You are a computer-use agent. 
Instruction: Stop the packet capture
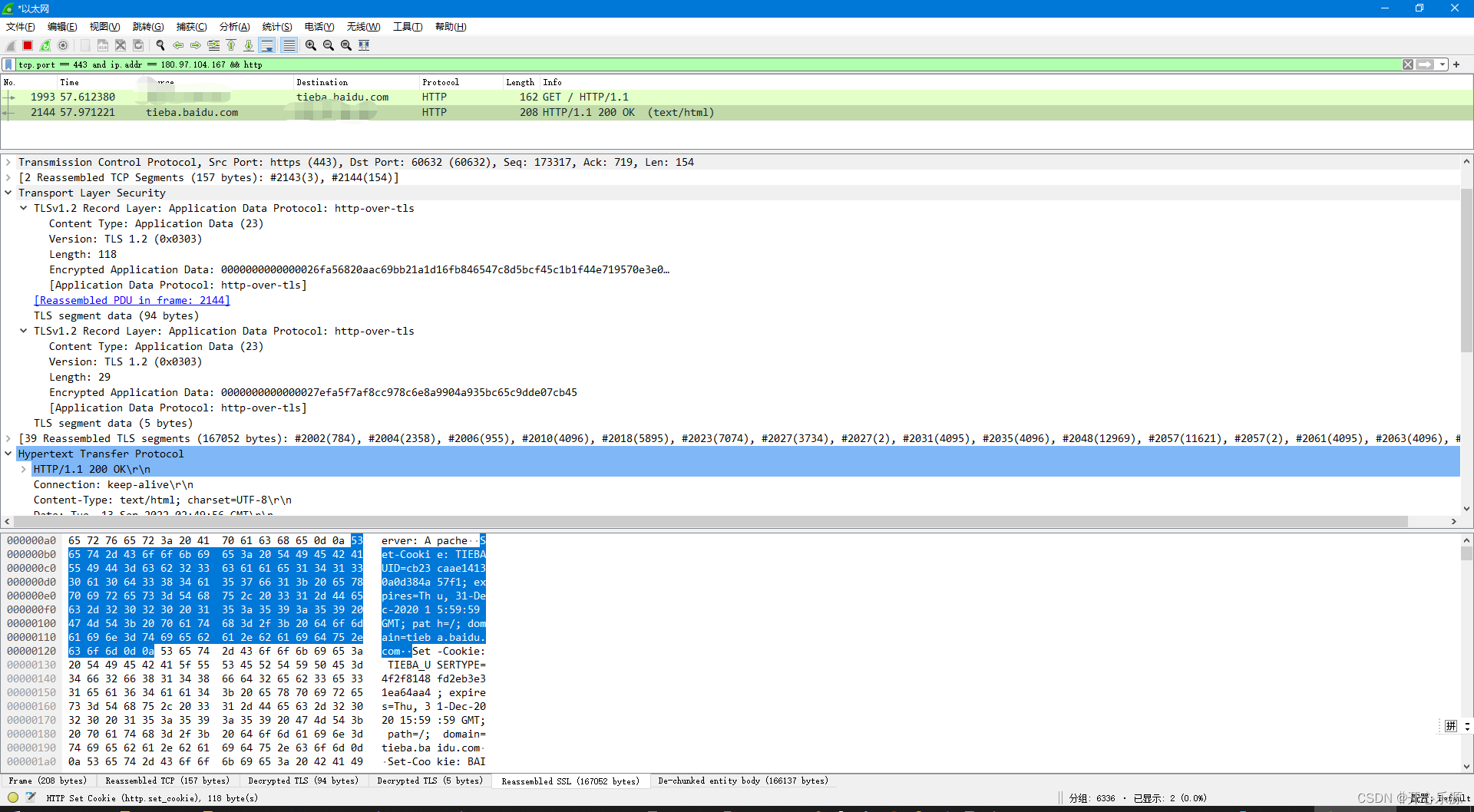(x=27, y=45)
